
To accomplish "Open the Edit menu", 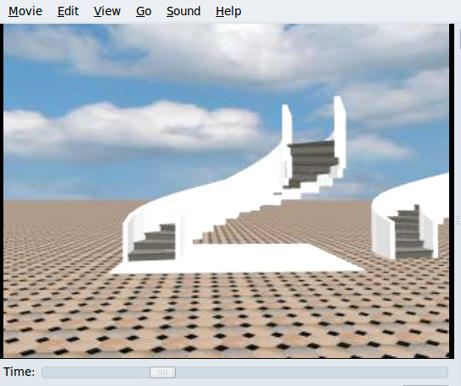I will pos(68,11).
